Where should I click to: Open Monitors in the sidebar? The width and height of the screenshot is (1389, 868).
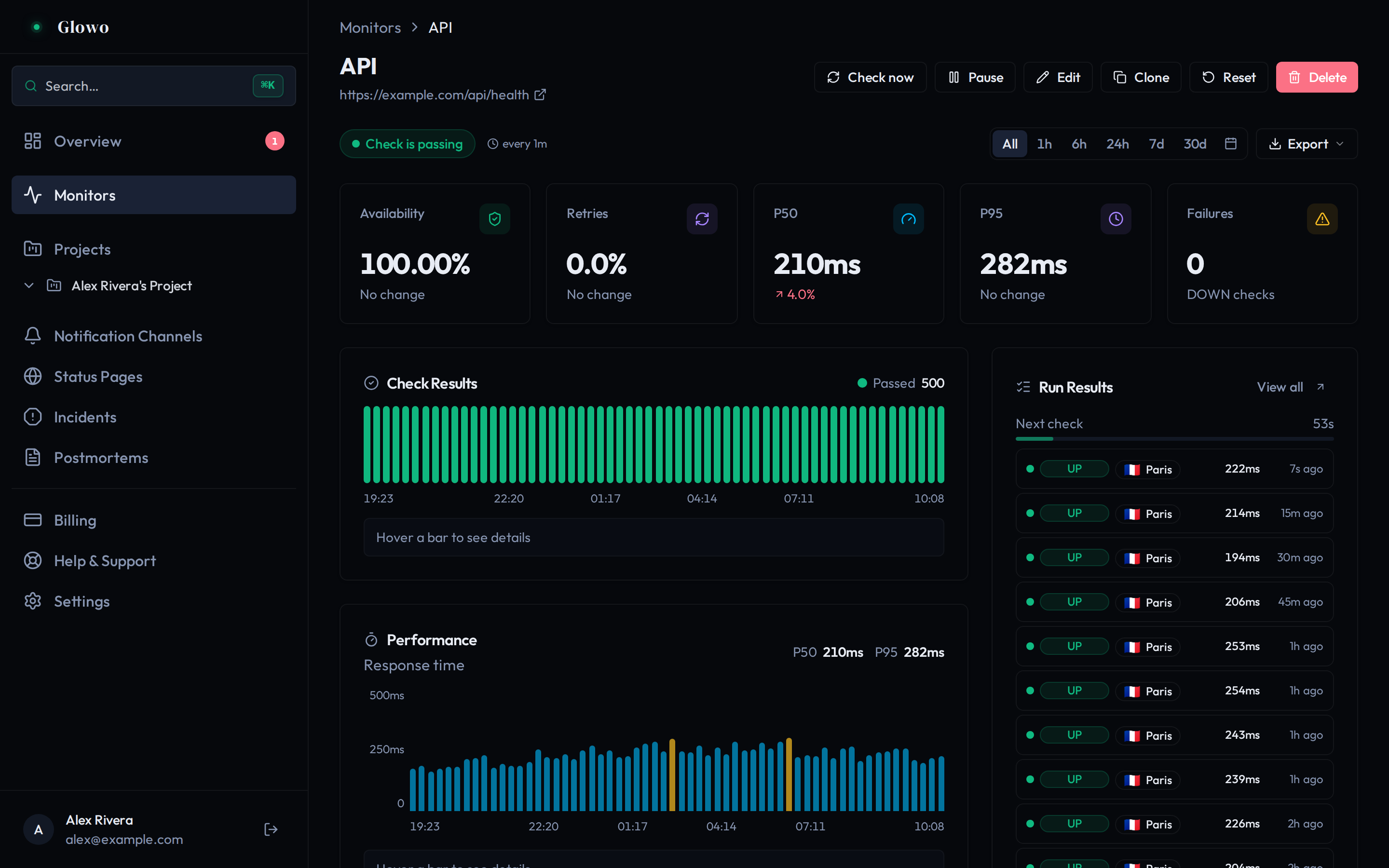click(154, 195)
